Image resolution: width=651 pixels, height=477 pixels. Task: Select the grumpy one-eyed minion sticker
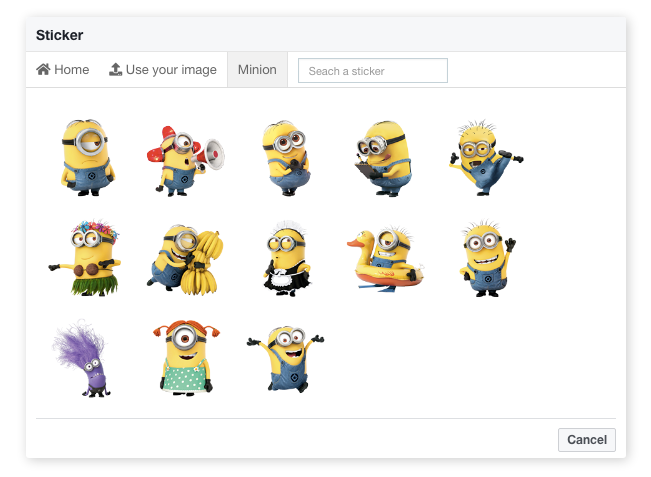tap(86, 157)
